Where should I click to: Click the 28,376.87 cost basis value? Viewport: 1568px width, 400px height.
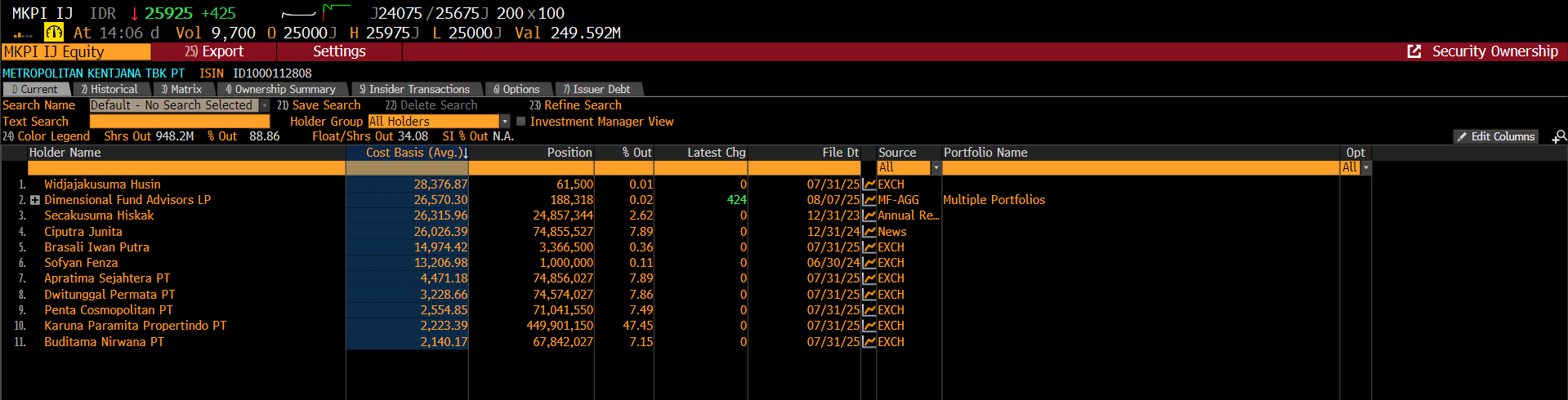point(440,184)
